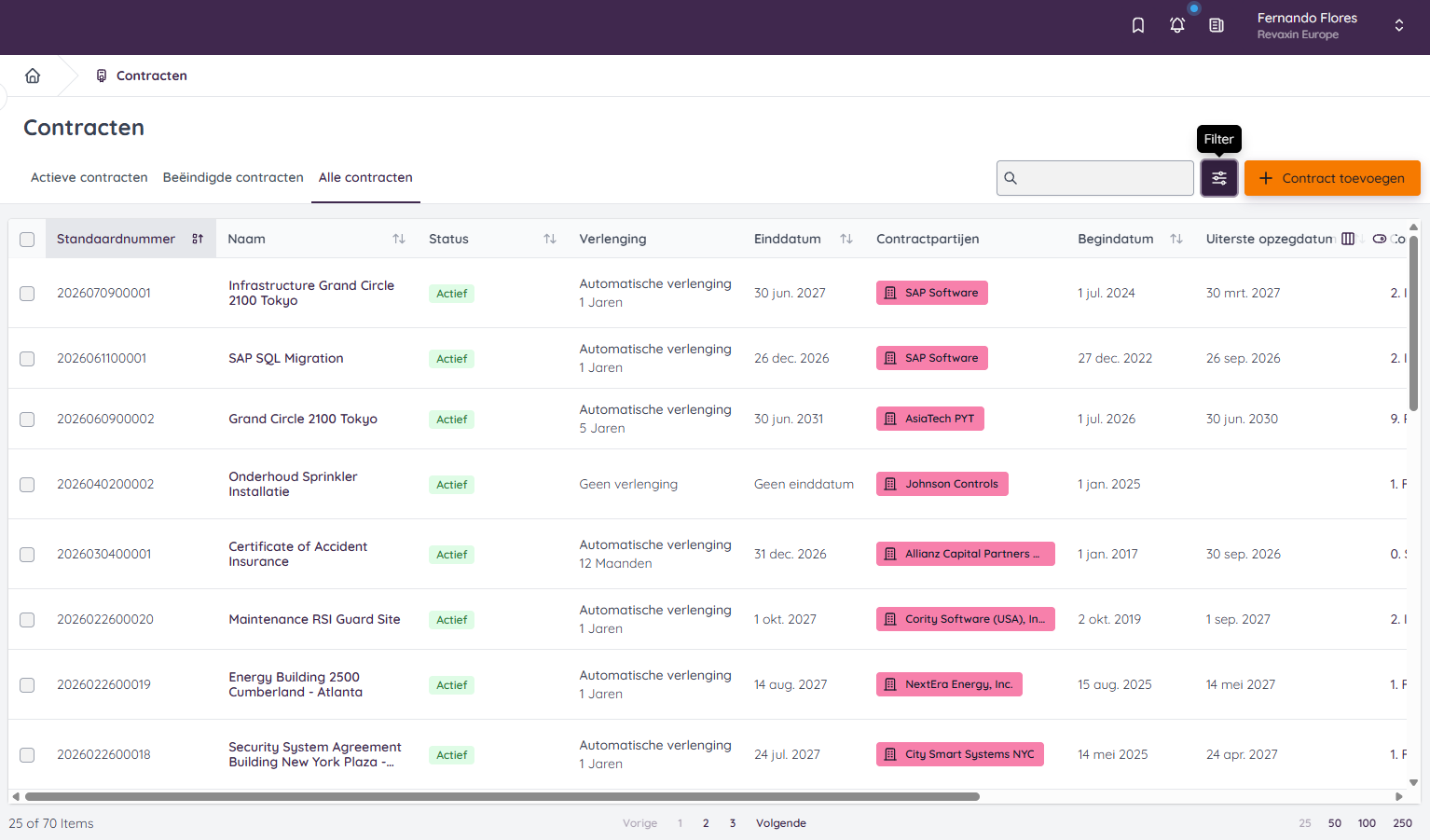Check row 2026061100001 checkbox

27,359
